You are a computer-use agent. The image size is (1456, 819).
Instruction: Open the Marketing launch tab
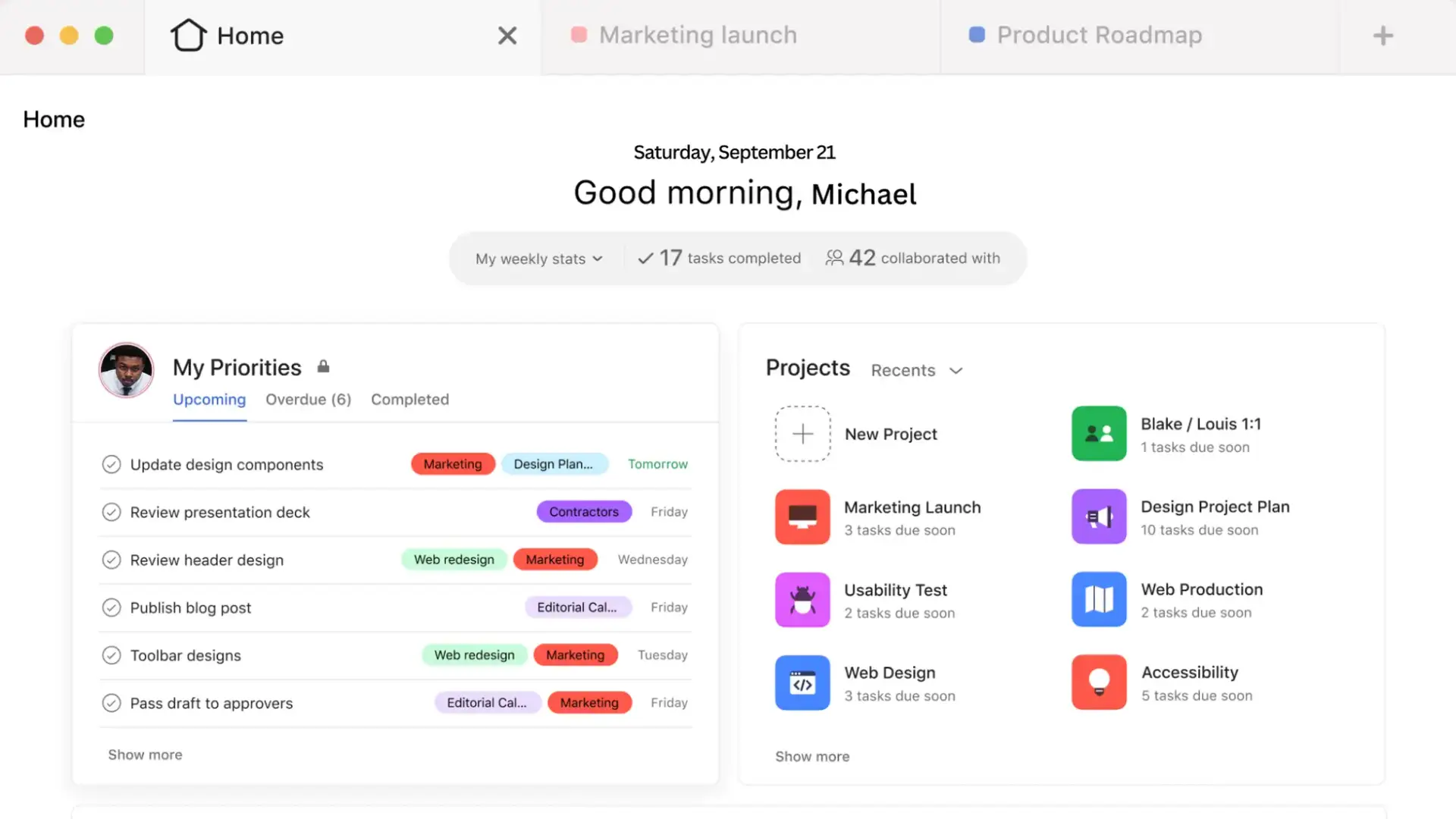698,34
